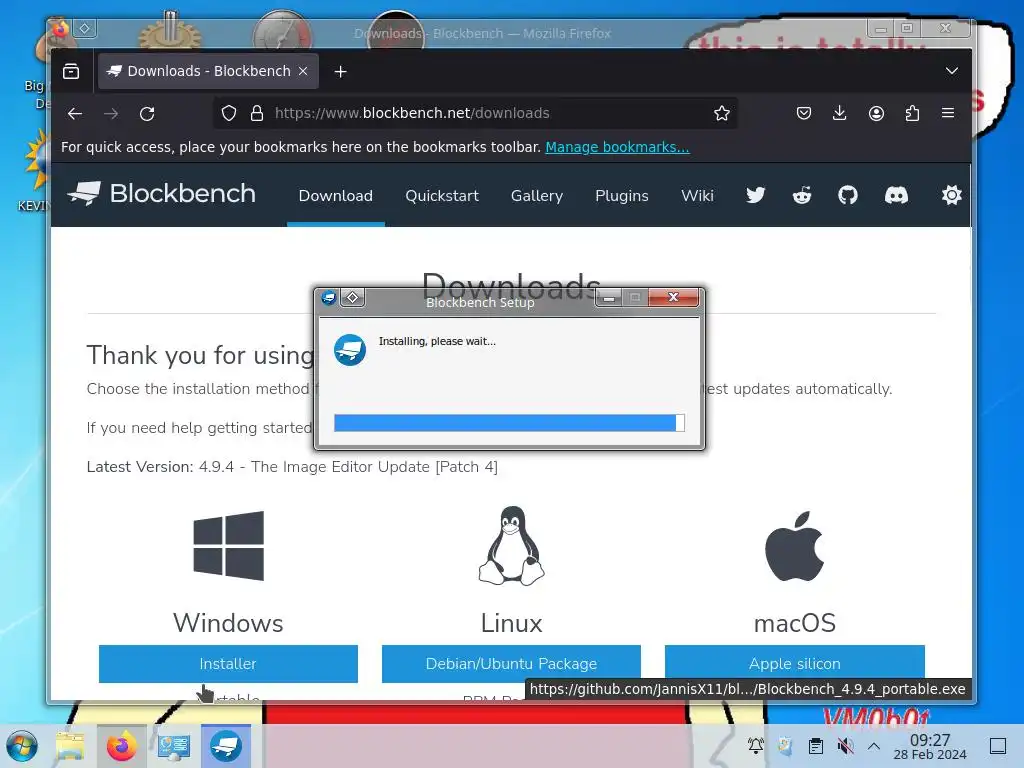Toggle the muted volume tray icon

tap(845, 745)
